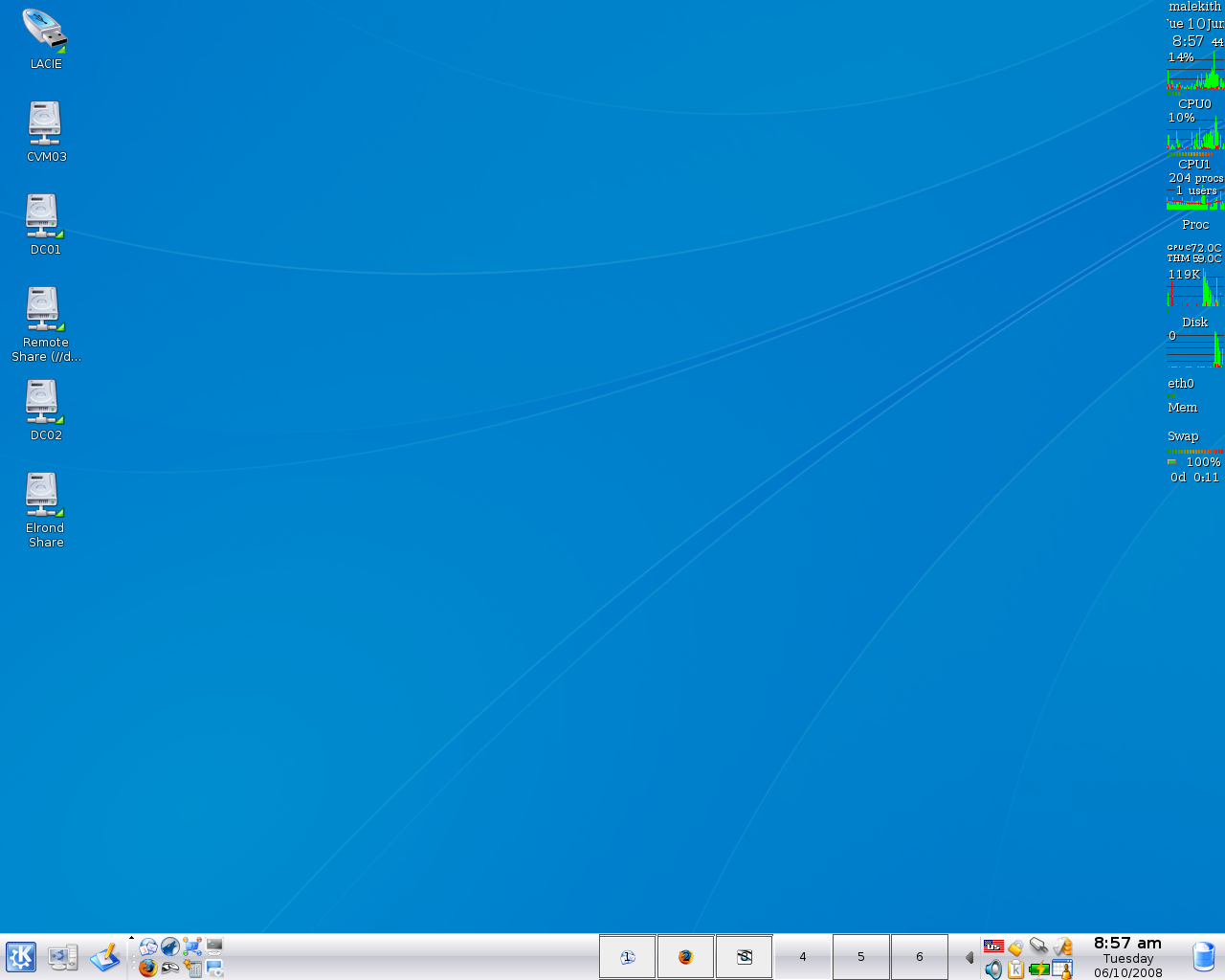The width and height of the screenshot is (1225, 980).
Task: Launch Firefox from the quick launcher
Action: (x=147, y=968)
